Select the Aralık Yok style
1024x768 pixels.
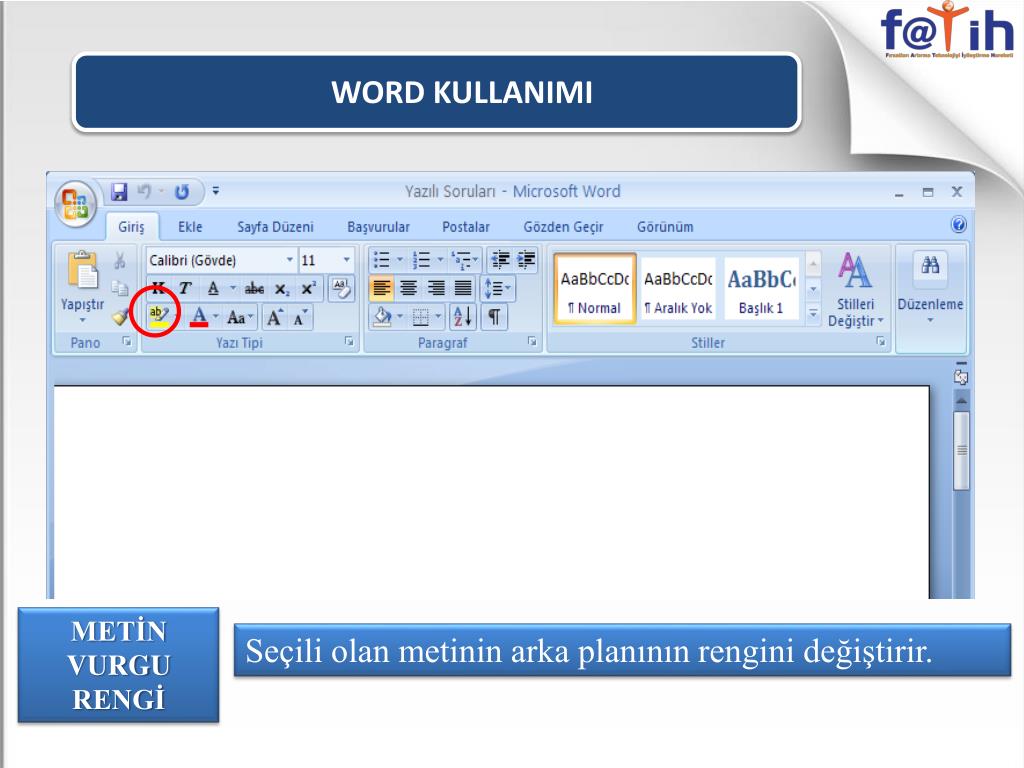pos(678,288)
